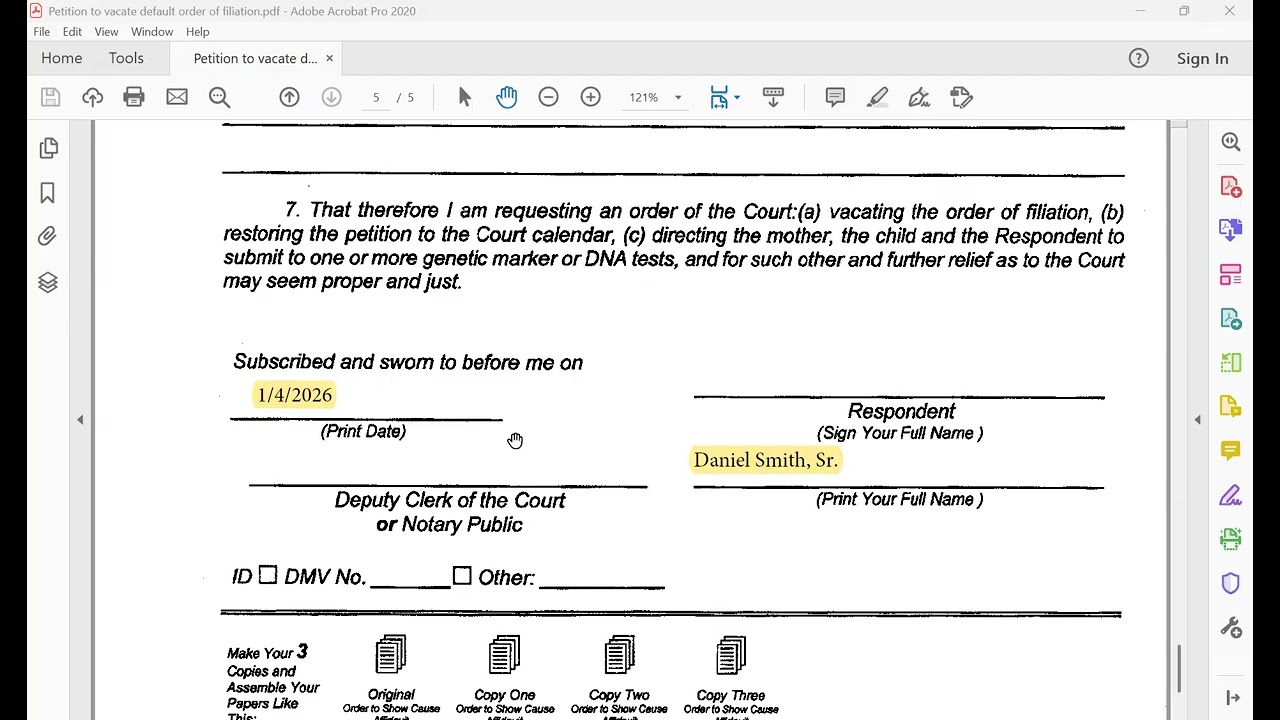Open yellow Comment tool in right pane

coord(1231,451)
